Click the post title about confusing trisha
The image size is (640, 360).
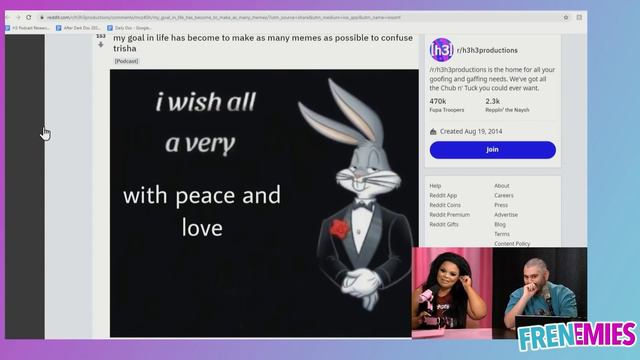coord(263,43)
